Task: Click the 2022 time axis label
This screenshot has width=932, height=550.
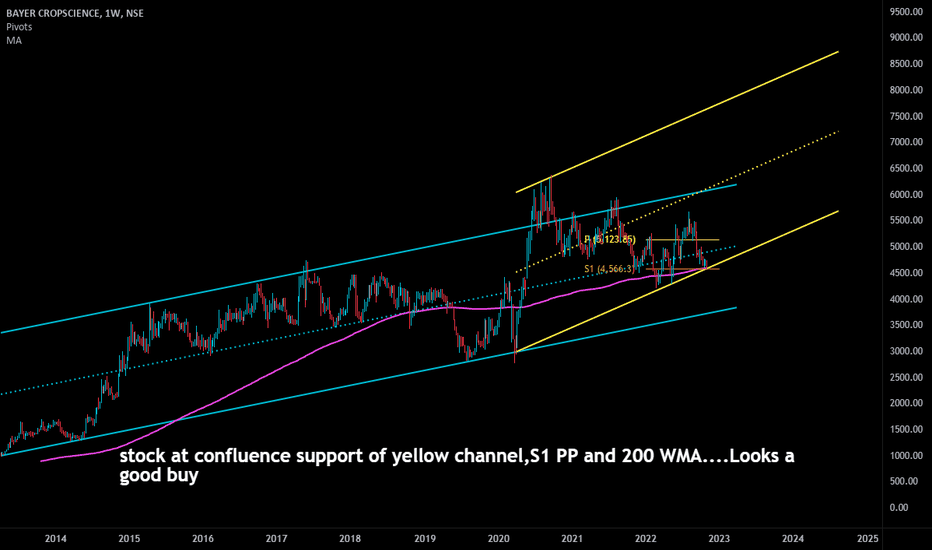Action: tap(646, 539)
